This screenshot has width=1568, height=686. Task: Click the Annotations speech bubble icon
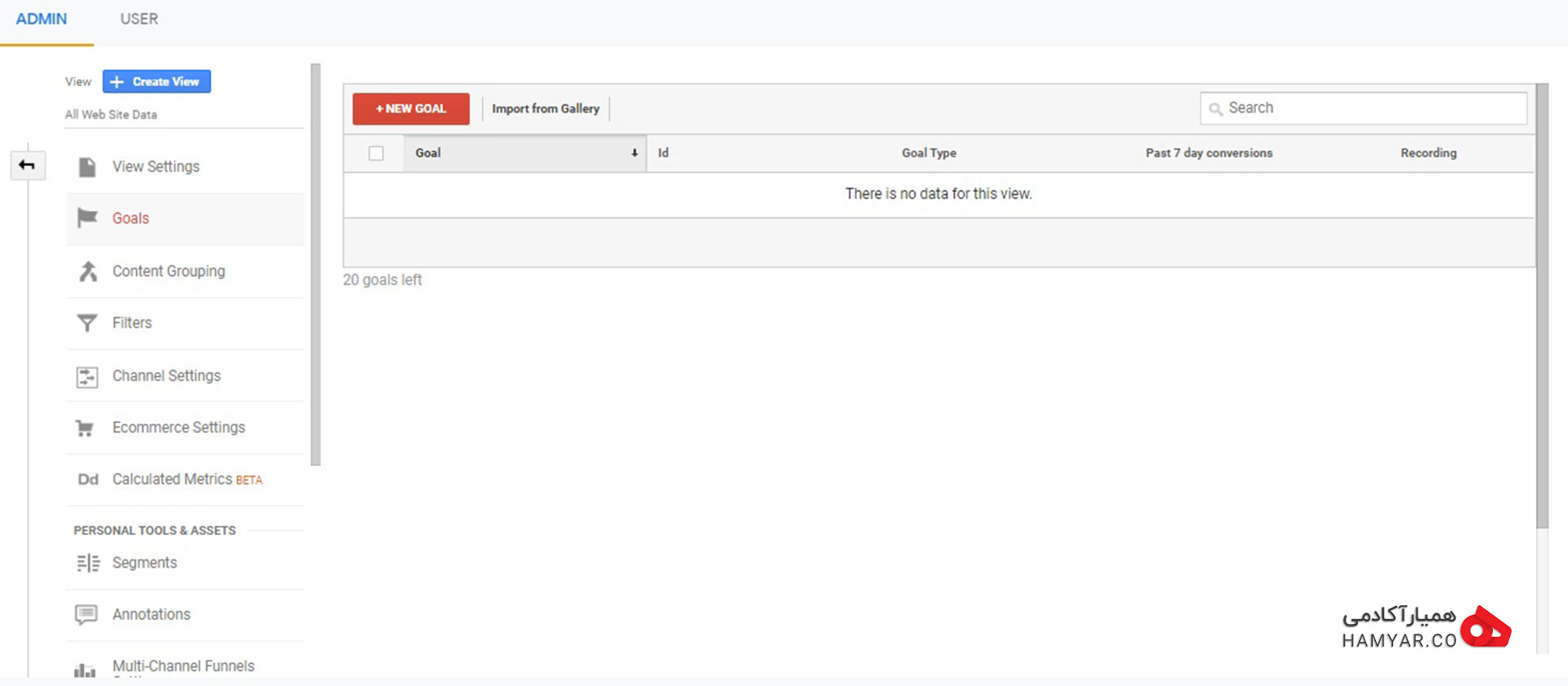pos(87,614)
